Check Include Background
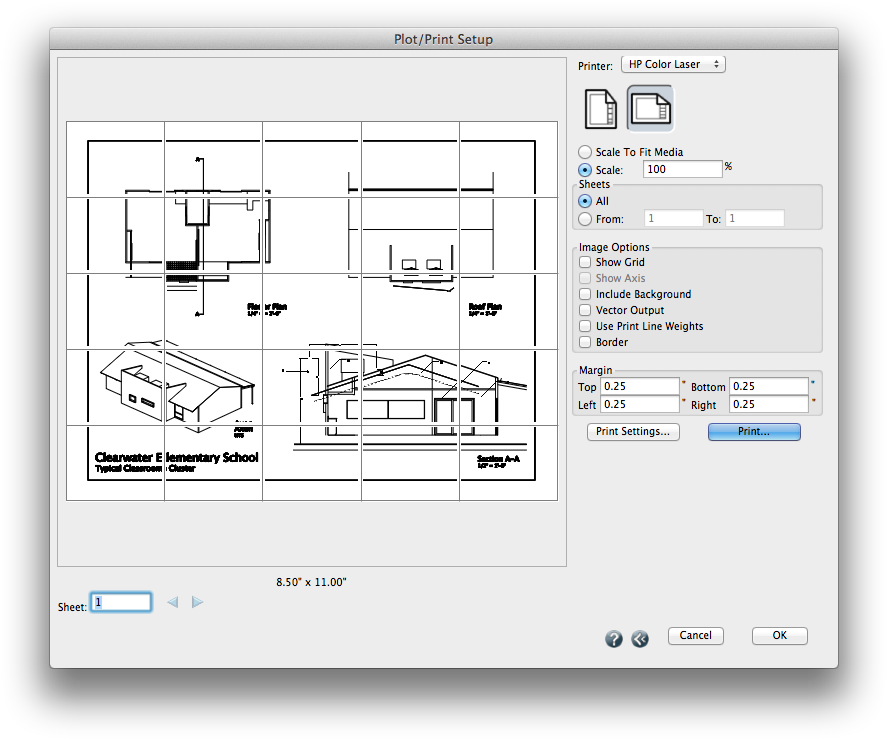The image size is (887, 739). pyautogui.click(x=584, y=294)
